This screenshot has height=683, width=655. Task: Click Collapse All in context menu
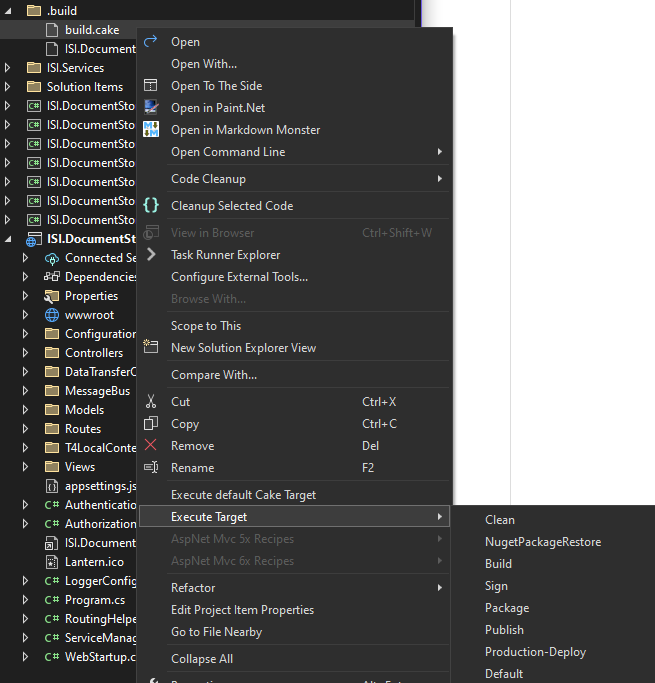point(202,659)
